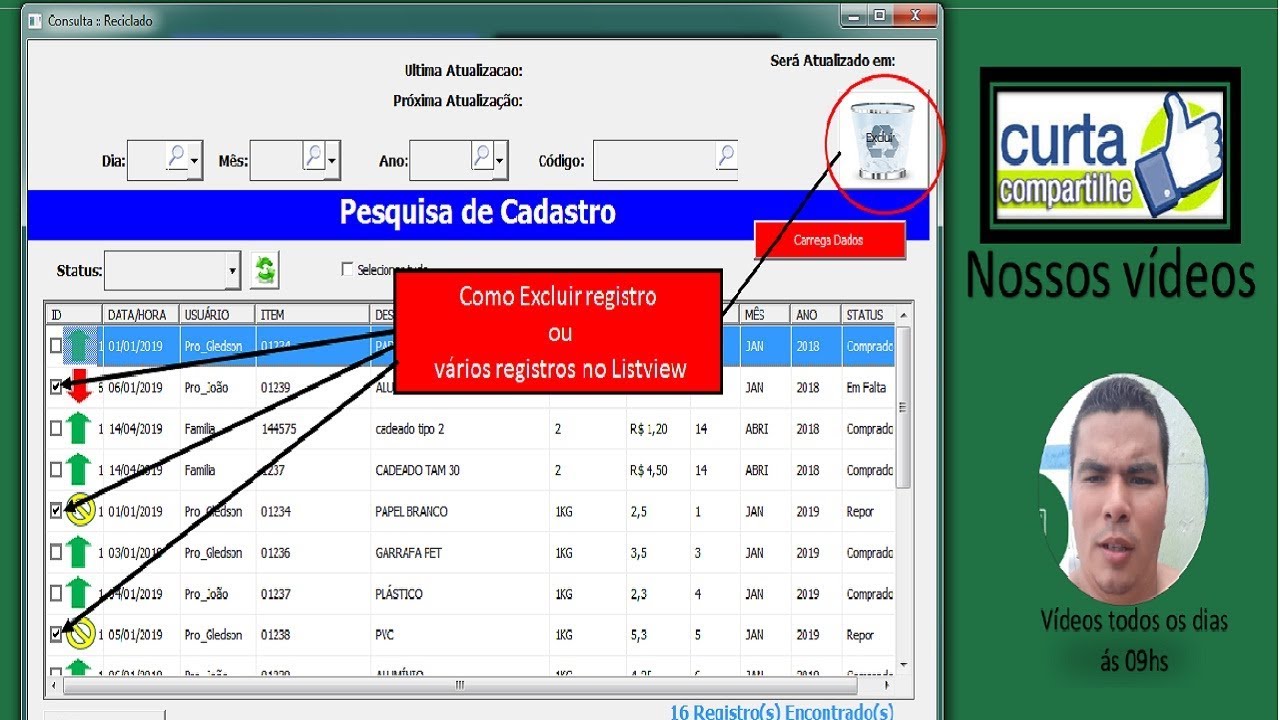Click the ANO column header

[815, 314]
